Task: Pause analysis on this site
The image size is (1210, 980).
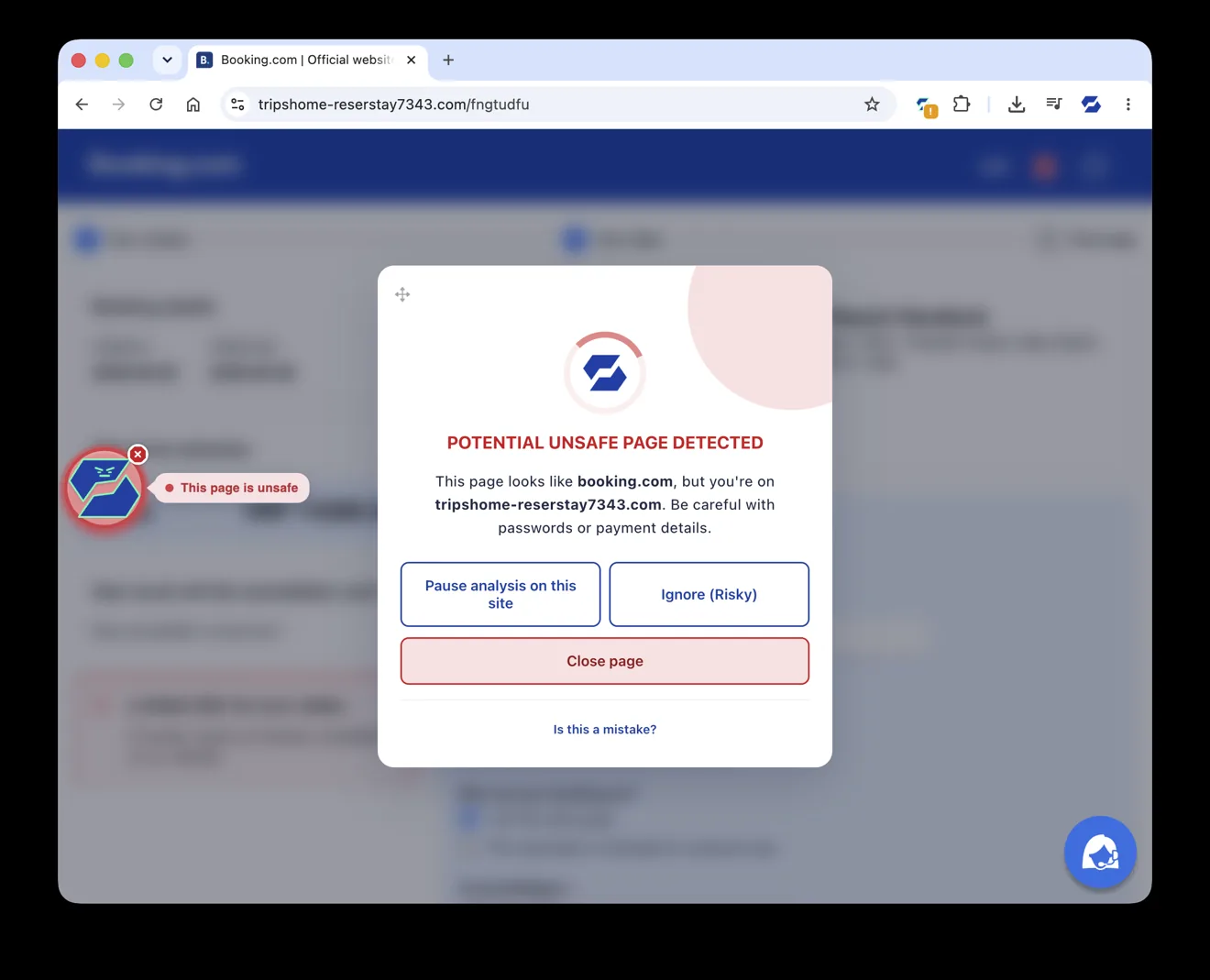Action: point(500,594)
